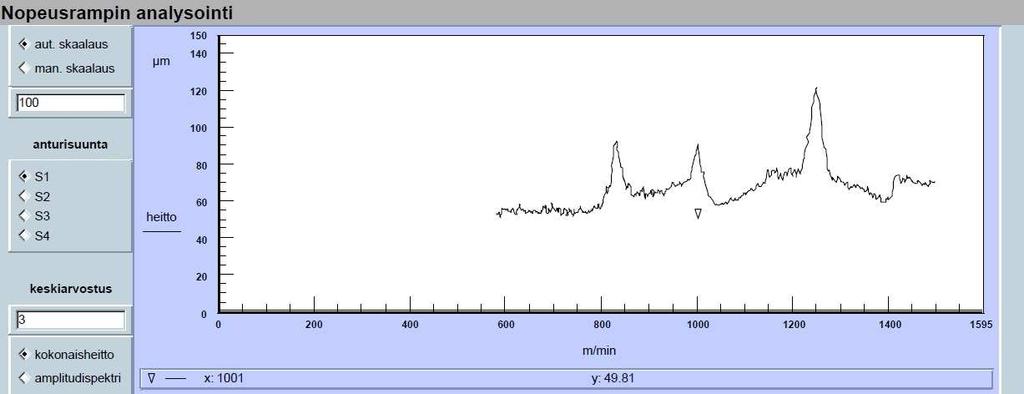Click the legend line sample next to triangle
The image size is (1024, 394).
(176, 378)
